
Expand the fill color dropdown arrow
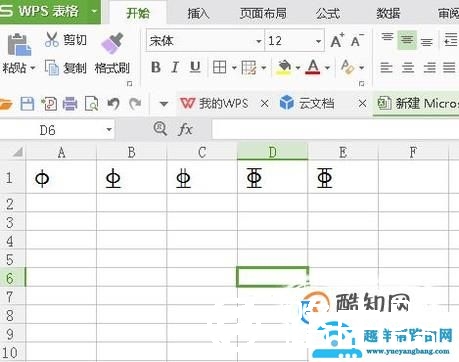(x=298, y=68)
